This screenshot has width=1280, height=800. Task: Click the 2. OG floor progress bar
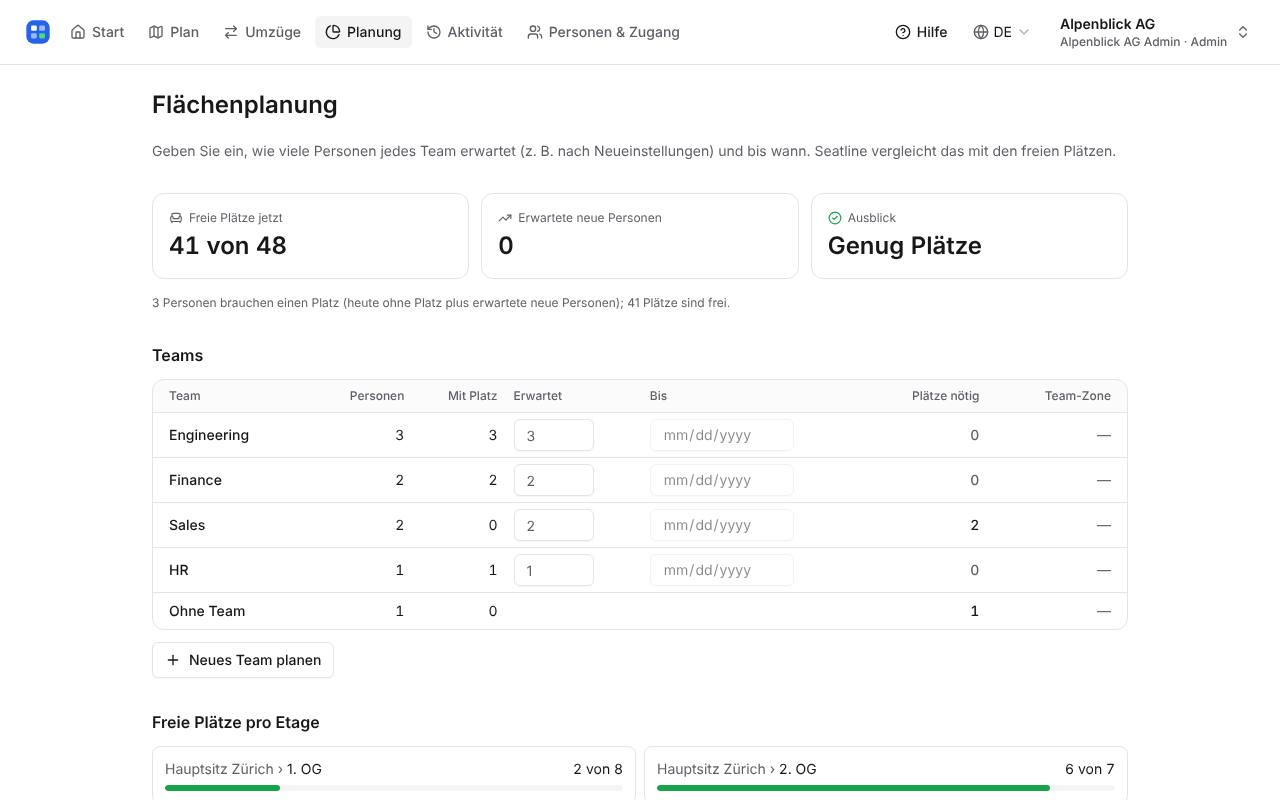[x=886, y=788]
